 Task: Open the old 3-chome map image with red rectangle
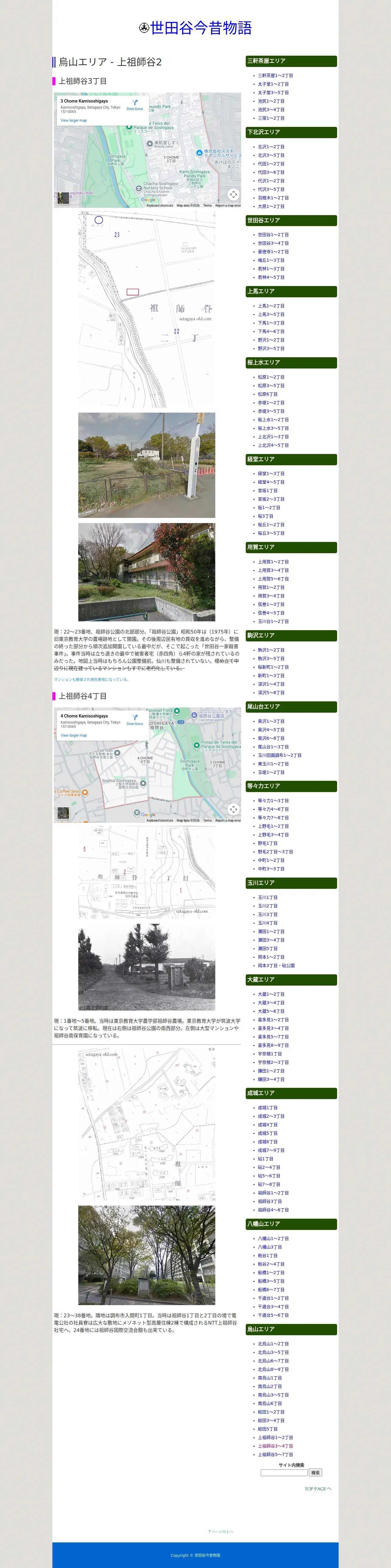click(147, 309)
